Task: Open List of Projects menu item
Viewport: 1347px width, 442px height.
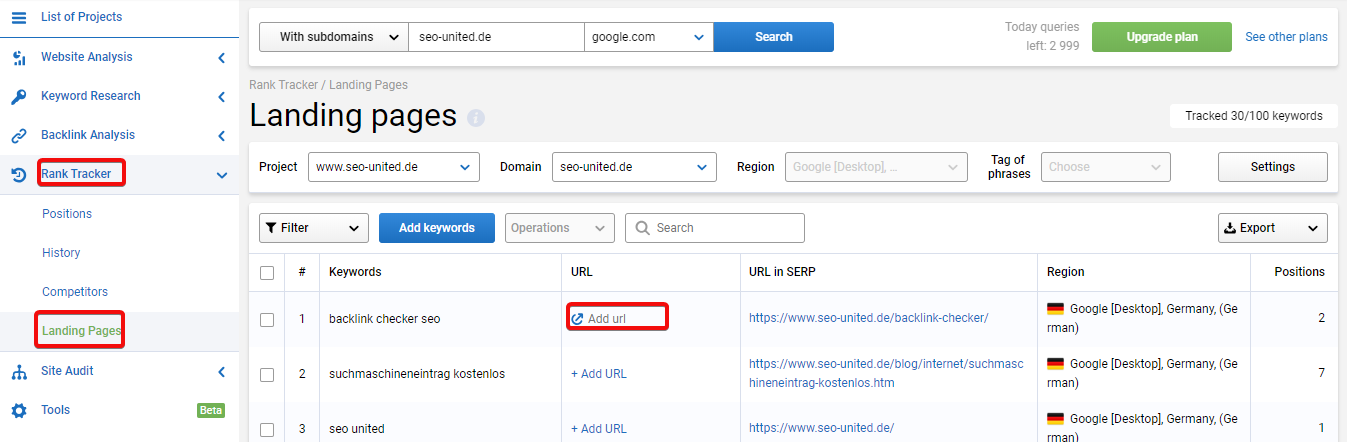Action: (x=81, y=17)
